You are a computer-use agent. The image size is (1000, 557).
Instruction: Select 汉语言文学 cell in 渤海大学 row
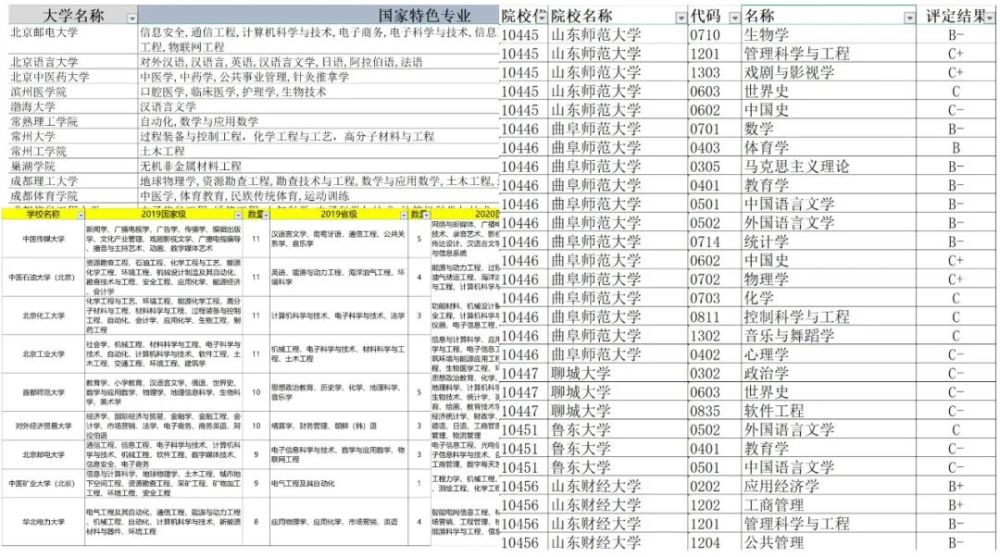click(319, 106)
